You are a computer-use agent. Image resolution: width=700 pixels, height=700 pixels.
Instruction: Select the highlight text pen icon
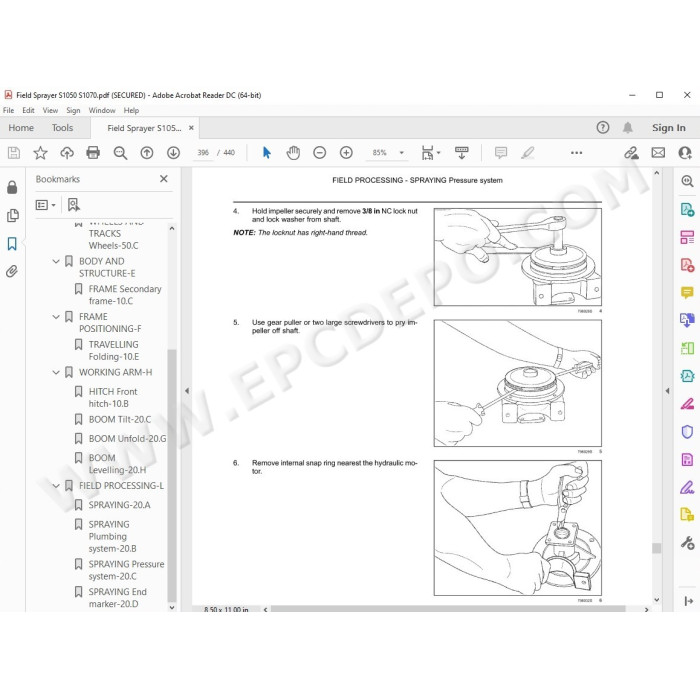[x=528, y=153]
